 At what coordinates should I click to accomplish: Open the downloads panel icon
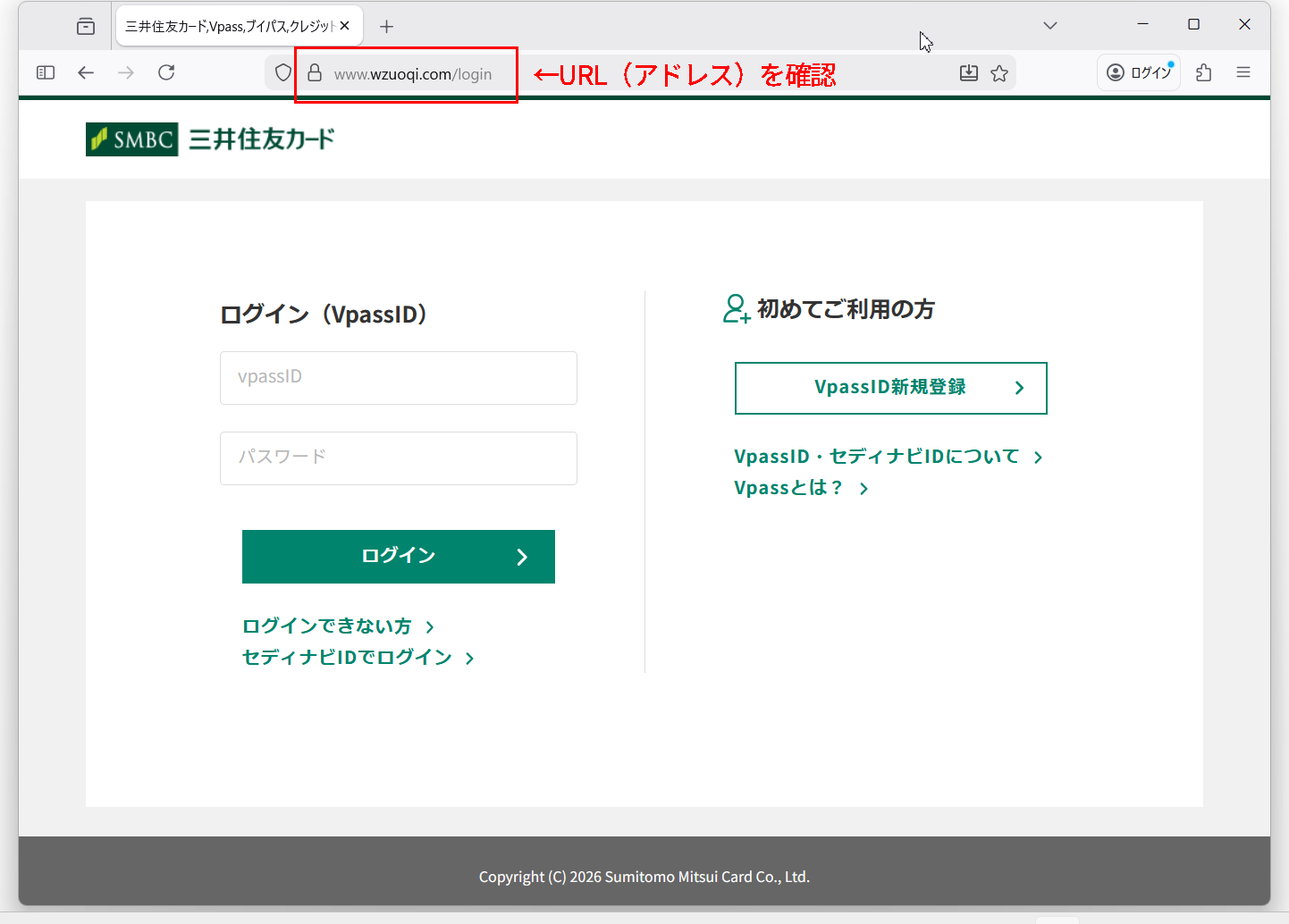tap(969, 72)
